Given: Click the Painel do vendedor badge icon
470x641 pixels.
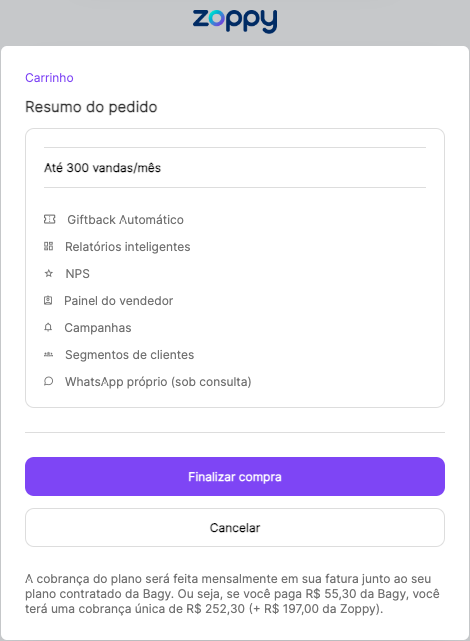Looking at the screenshot, I should click(48, 300).
